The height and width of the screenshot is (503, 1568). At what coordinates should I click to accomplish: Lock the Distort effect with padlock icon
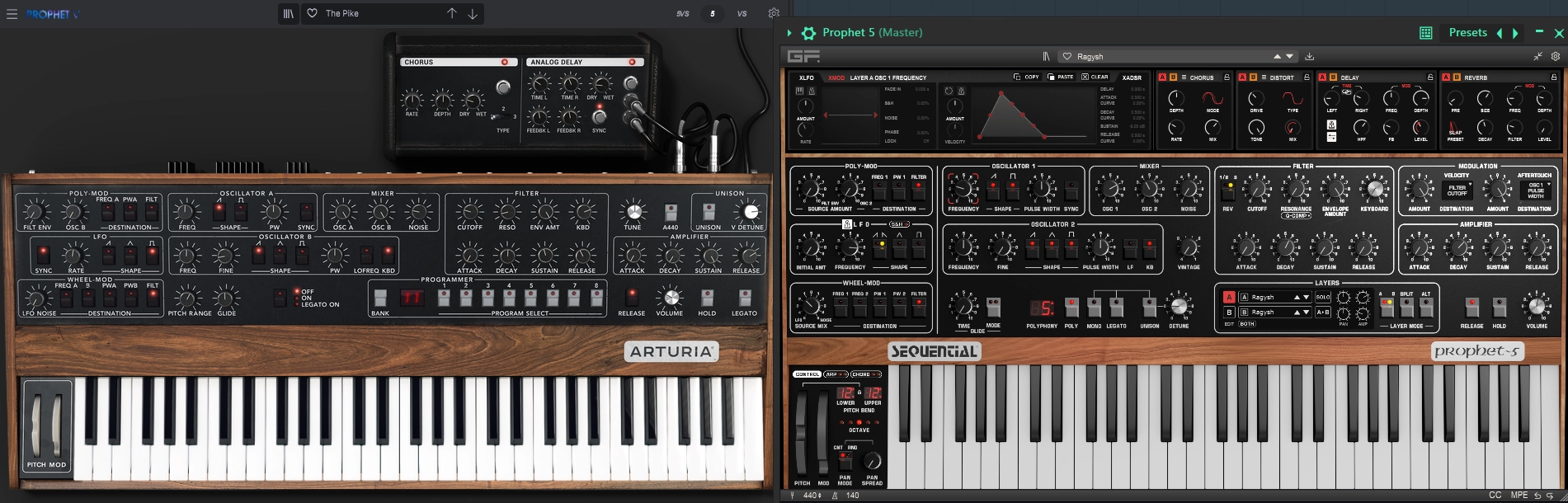click(1307, 78)
